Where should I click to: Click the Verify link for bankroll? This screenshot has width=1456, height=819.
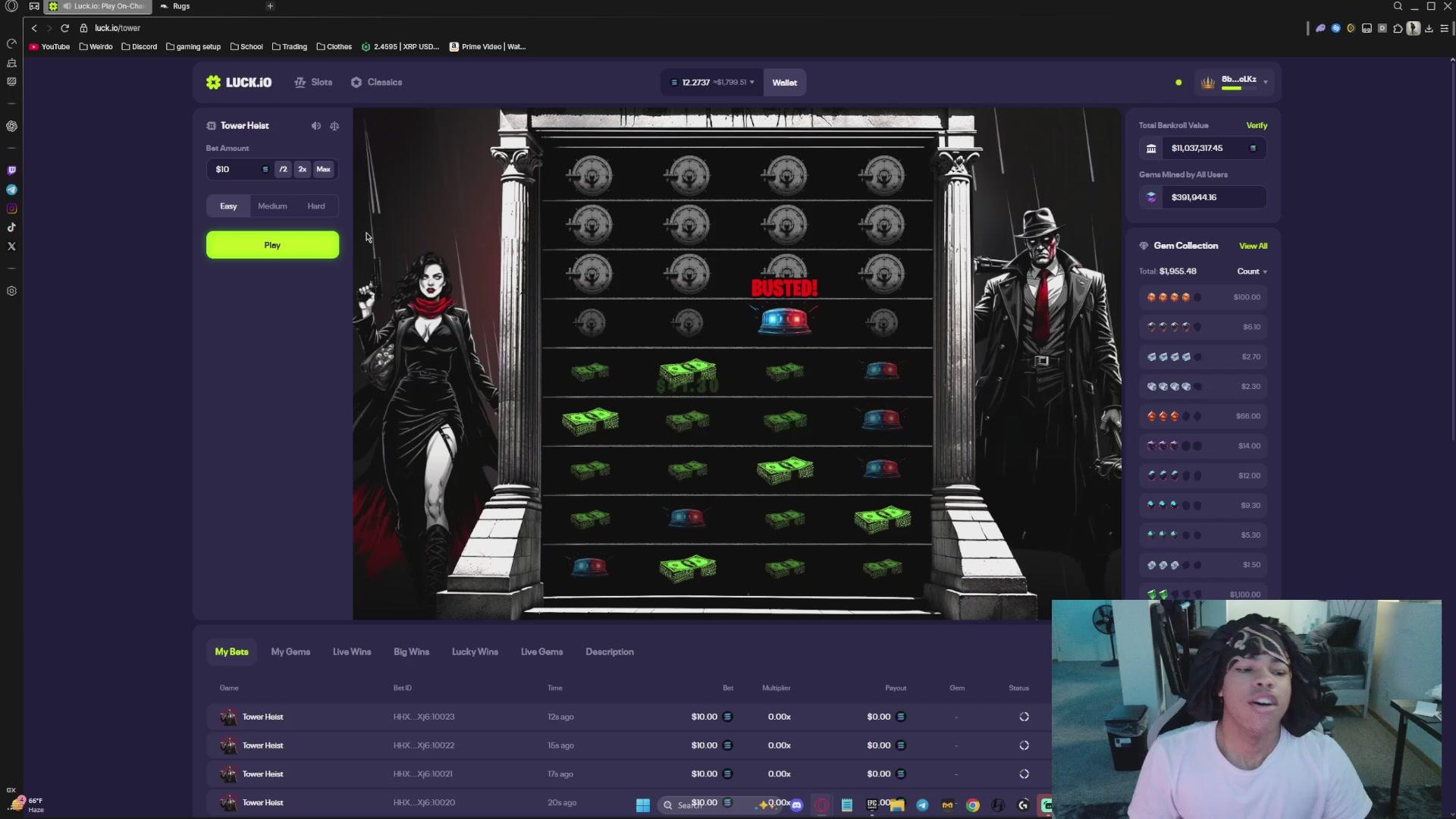point(1257,126)
